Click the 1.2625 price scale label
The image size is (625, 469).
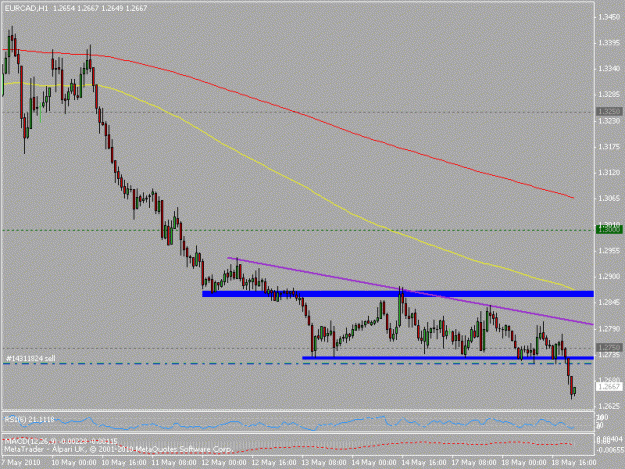click(609, 406)
